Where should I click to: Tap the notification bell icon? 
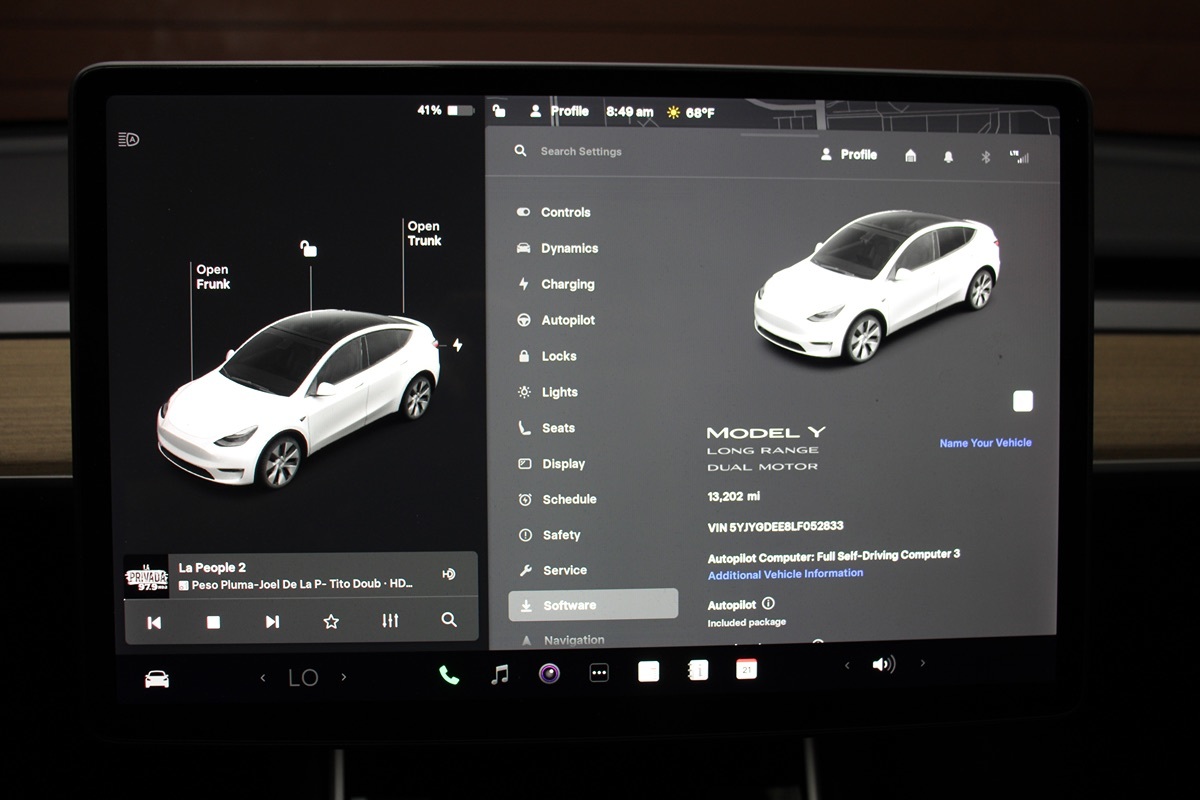coord(948,156)
